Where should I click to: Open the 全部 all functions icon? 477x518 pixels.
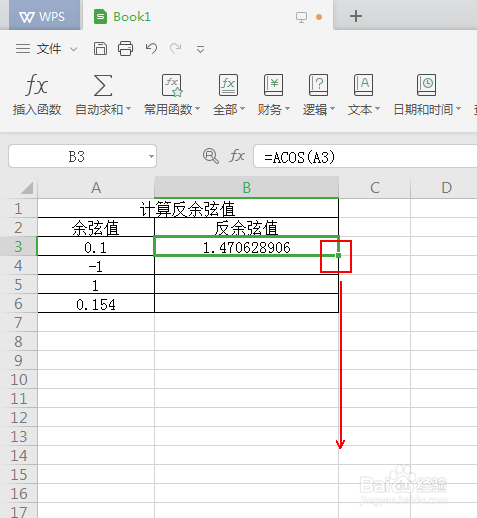[x=228, y=85]
